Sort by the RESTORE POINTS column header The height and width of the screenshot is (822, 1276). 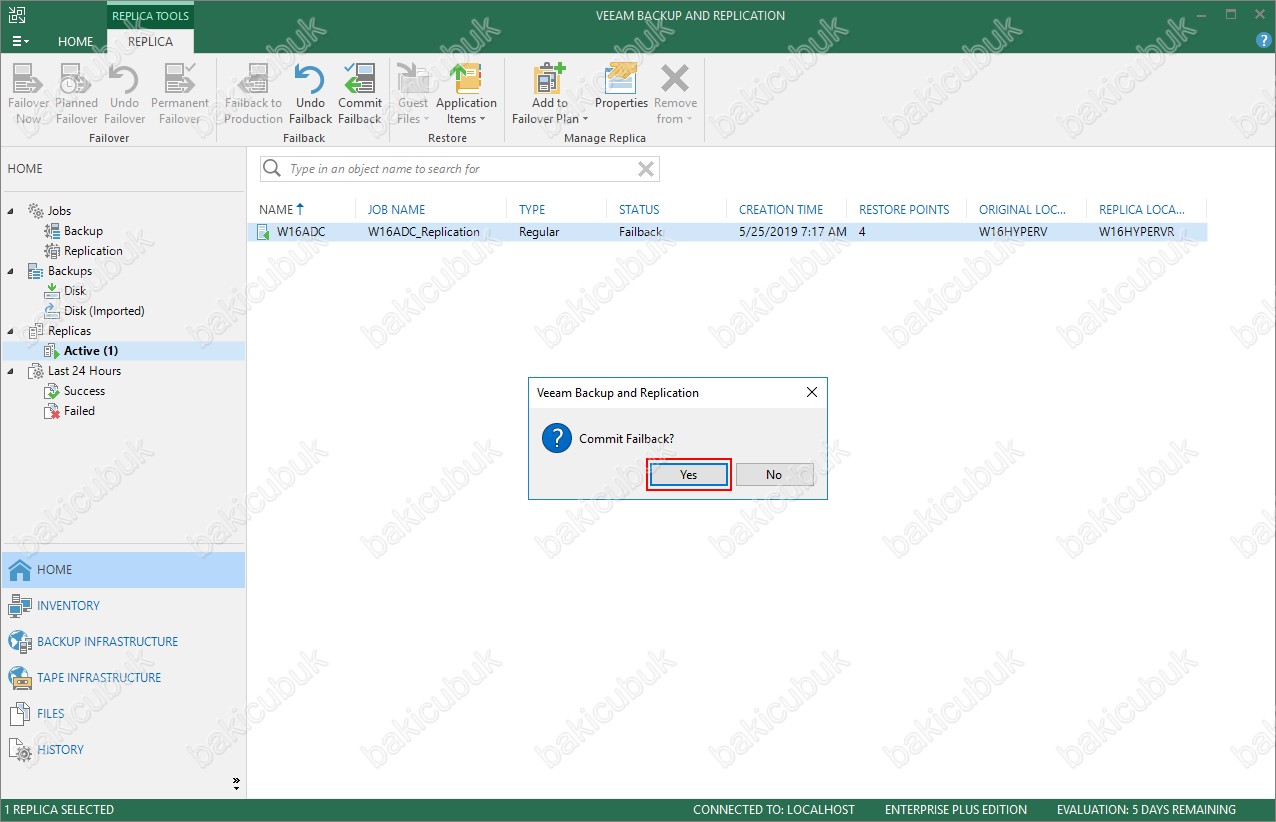point(906,209)
